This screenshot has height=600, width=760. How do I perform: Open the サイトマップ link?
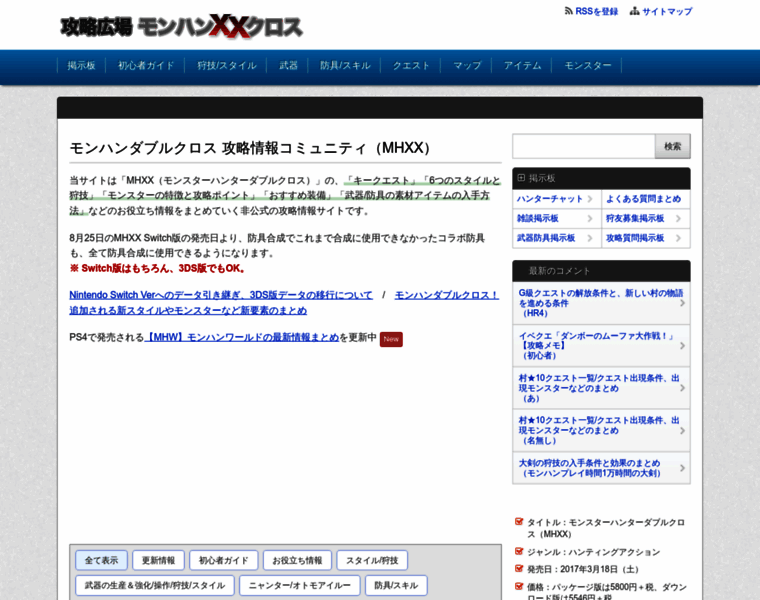667,11
